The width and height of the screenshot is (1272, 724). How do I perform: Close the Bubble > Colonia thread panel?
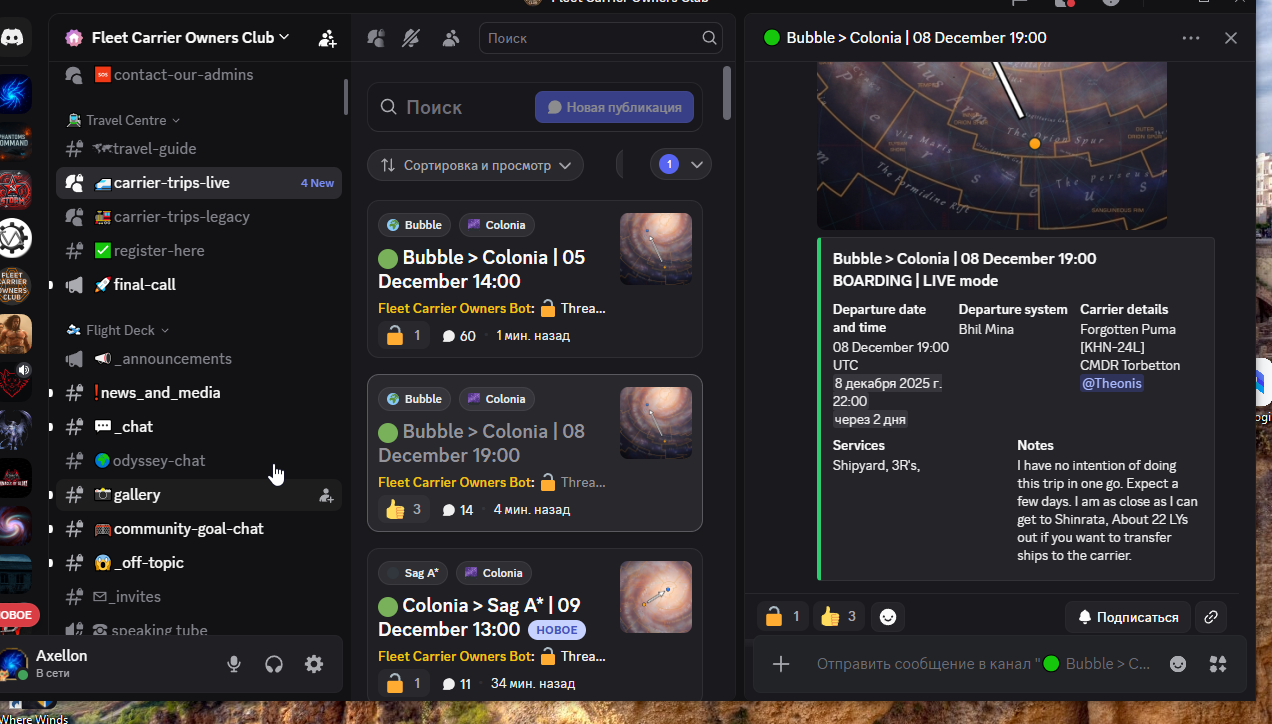click(x=1231, y=38)
